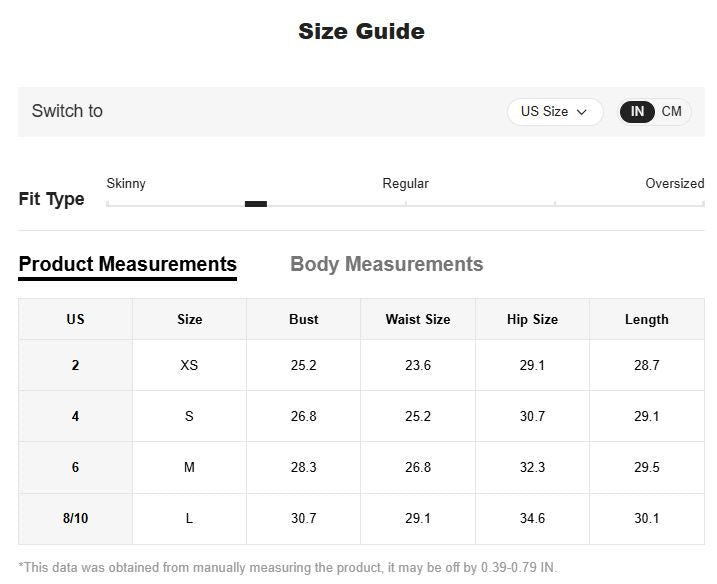Screen dimensions: 717x584
Task: Open the Body Measurements tab
Action: click(x=386, y=264)
